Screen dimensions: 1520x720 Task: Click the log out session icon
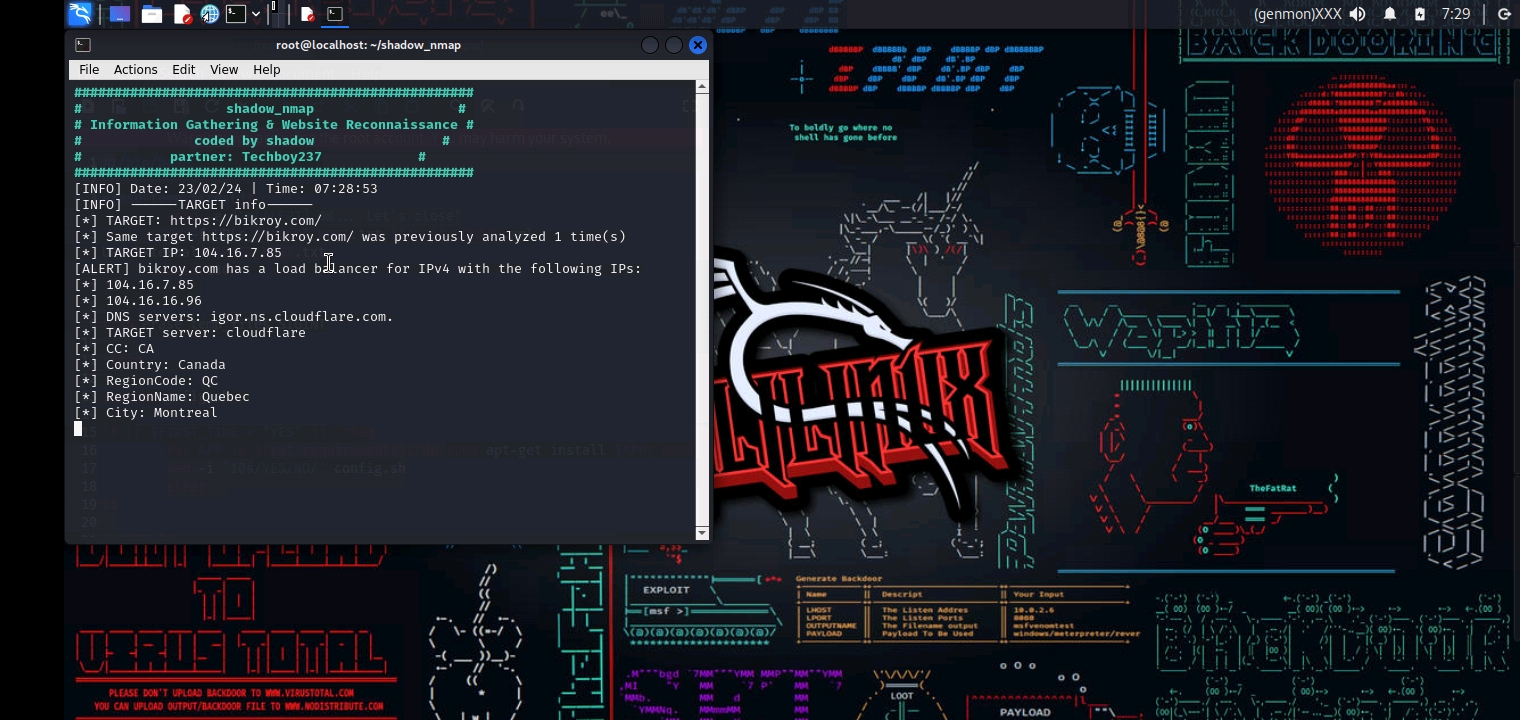coord(1504,14)
